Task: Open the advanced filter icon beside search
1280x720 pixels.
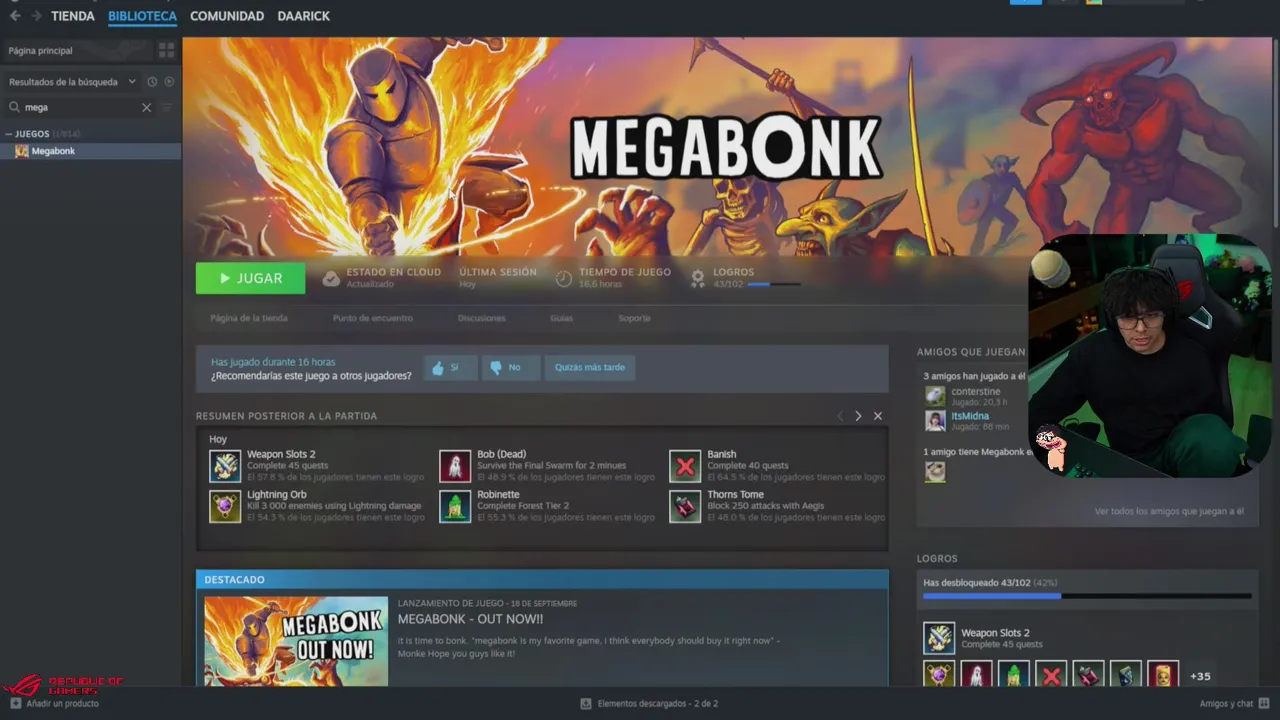Action: (167, 107)
